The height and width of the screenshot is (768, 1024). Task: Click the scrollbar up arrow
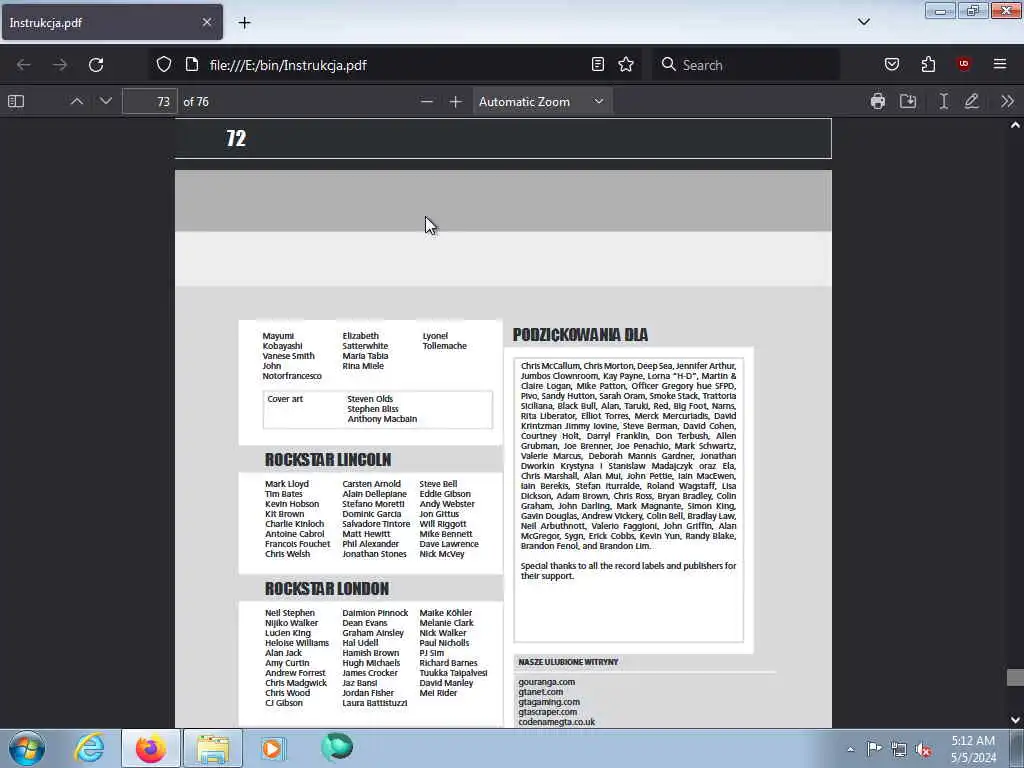[1015, 125]
